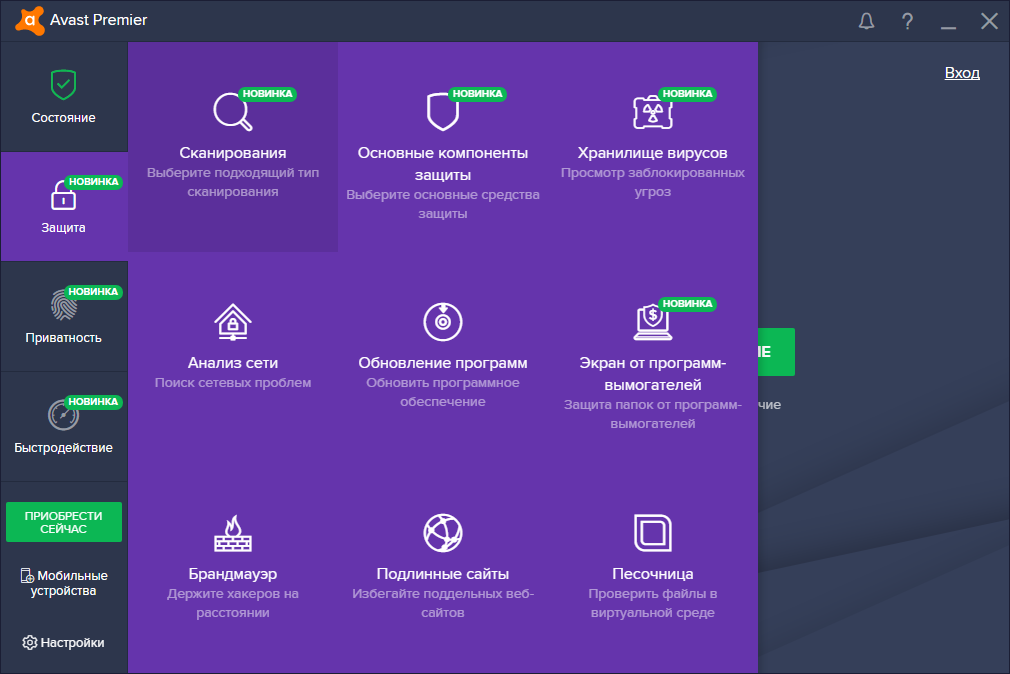Open notifications bell in title bar
This screenshot has width=1010, height=674.
click(x=866, y=21)
